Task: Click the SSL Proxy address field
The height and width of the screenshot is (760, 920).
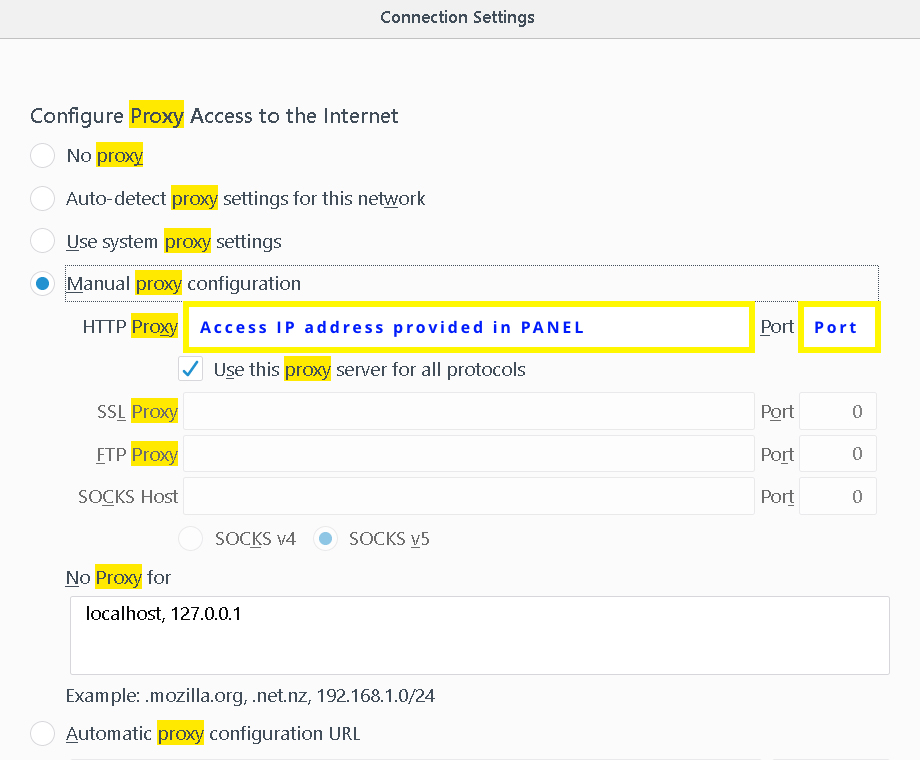Action: pos(469,411)
